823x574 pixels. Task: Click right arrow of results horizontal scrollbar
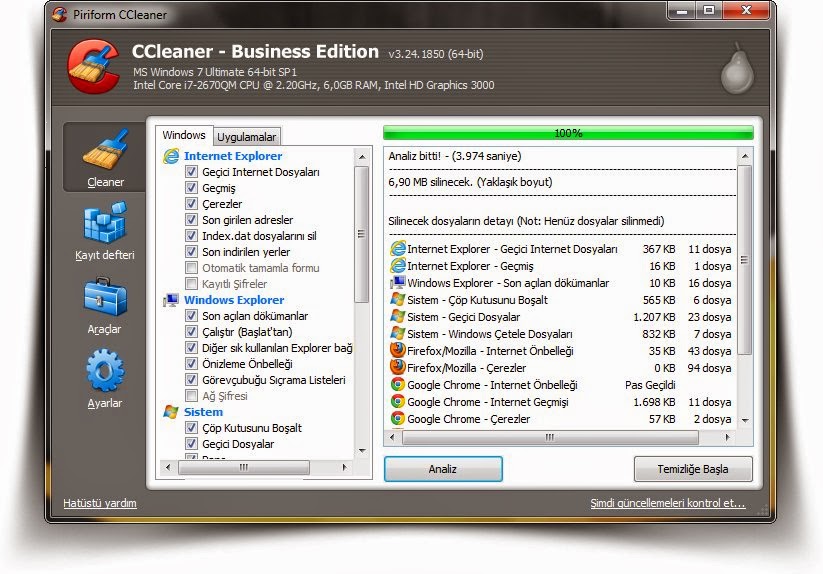(727, 437)
